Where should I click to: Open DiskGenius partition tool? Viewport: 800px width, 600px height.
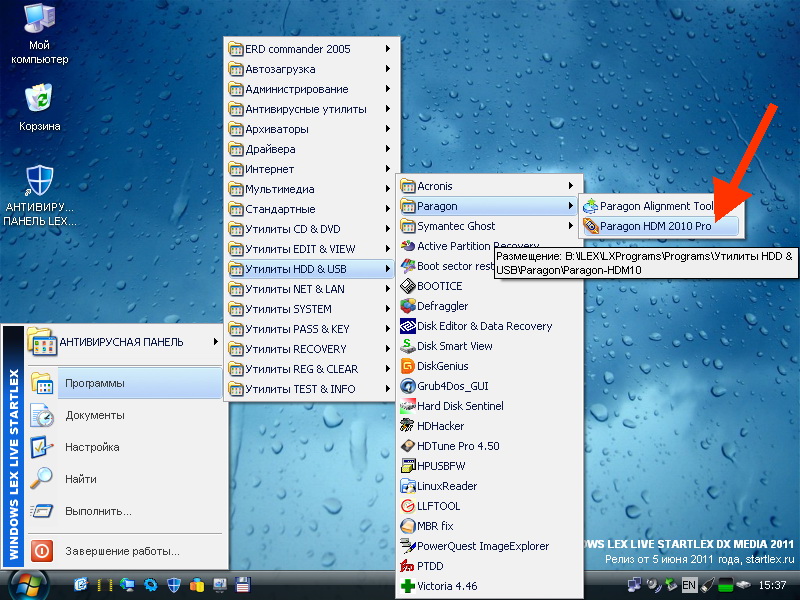(442, 366)
